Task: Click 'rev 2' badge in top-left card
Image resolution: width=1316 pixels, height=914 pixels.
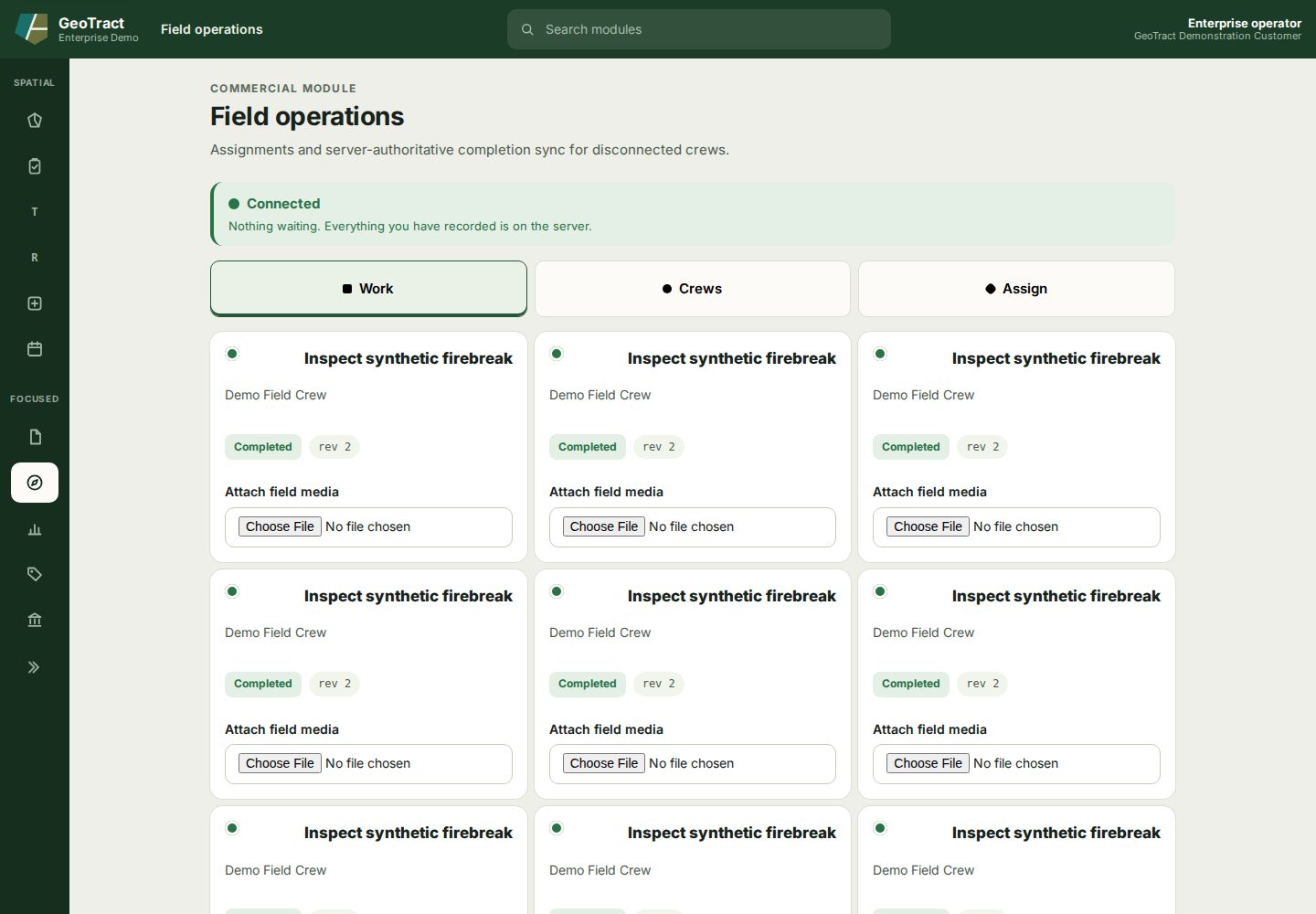Action: point(334,447)
